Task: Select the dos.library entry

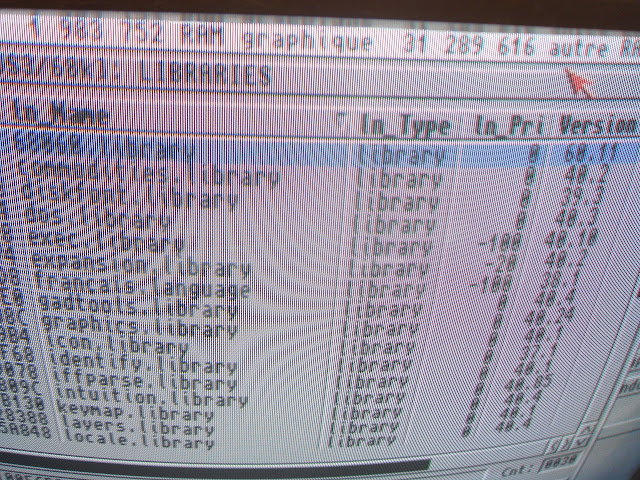Action: coord(97,218)
